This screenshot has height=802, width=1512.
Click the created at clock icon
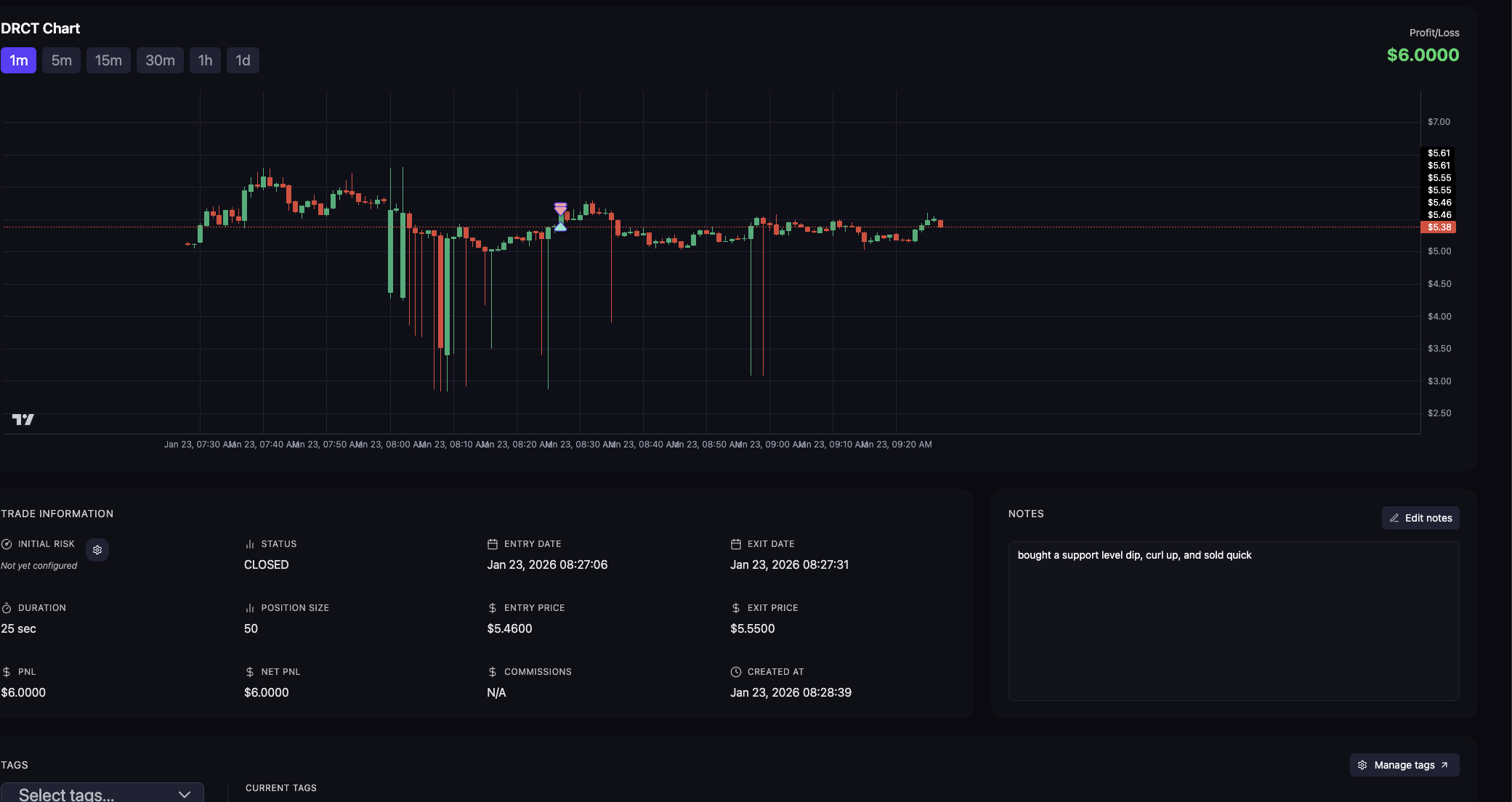coord(735,672)
